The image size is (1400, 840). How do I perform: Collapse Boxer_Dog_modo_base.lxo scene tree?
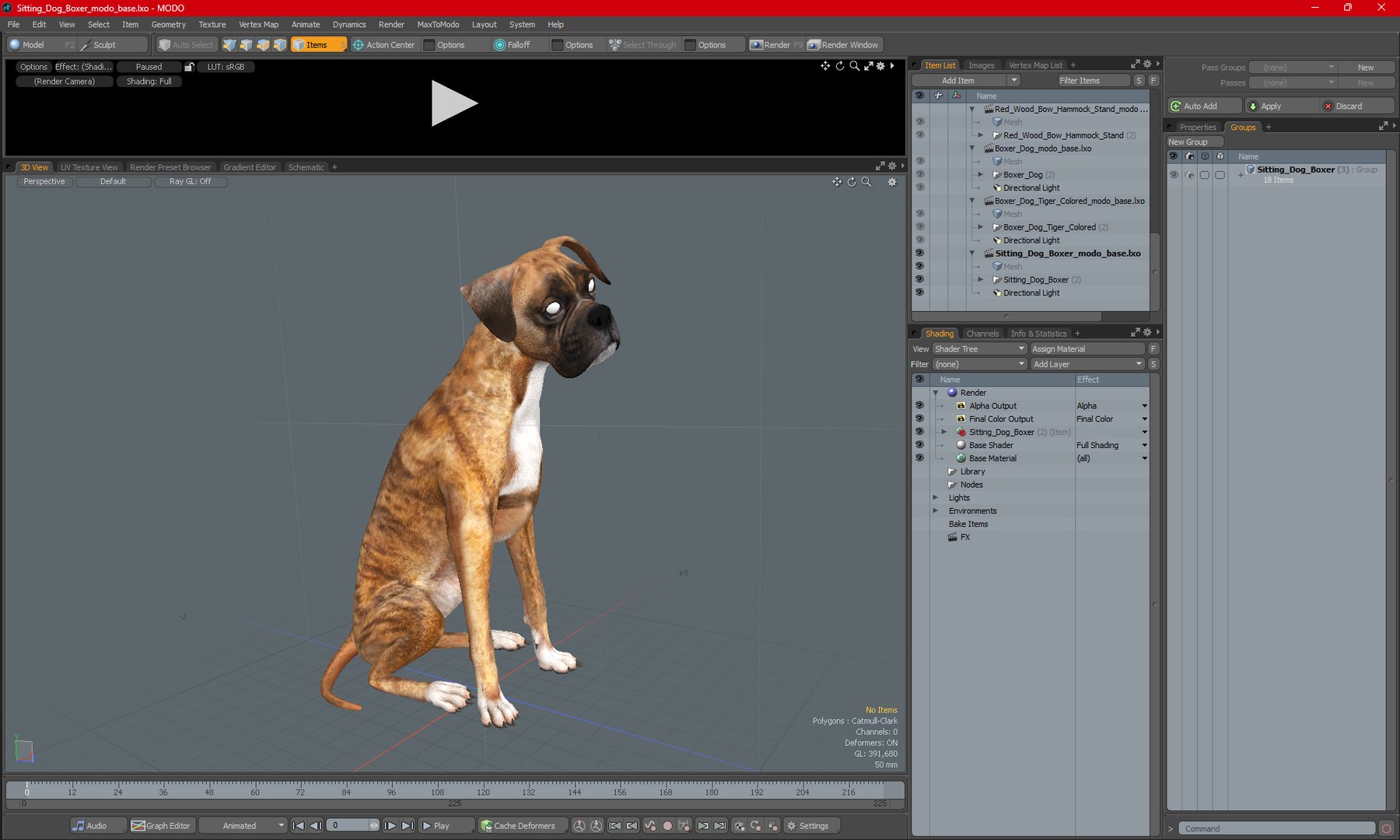point(972,149)
